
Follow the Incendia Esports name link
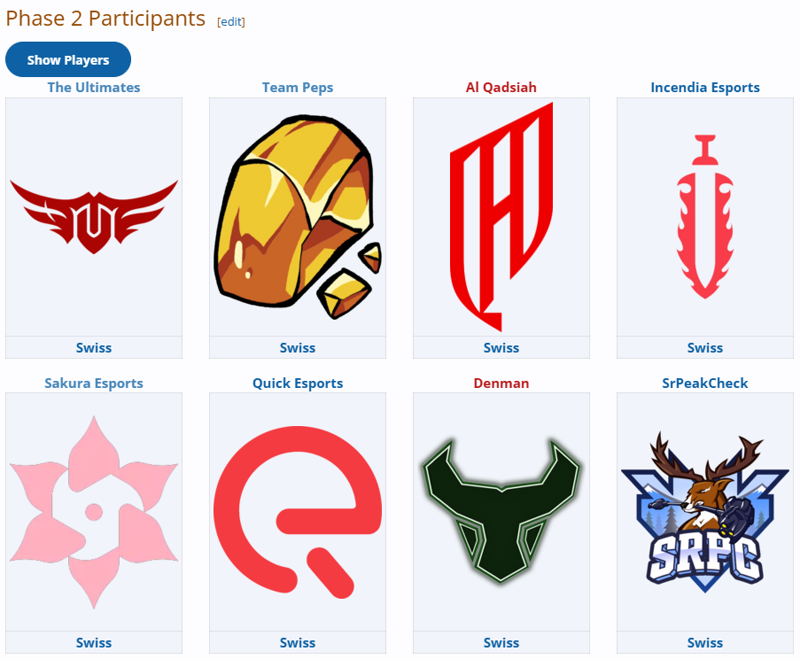(x=705, y=87)
